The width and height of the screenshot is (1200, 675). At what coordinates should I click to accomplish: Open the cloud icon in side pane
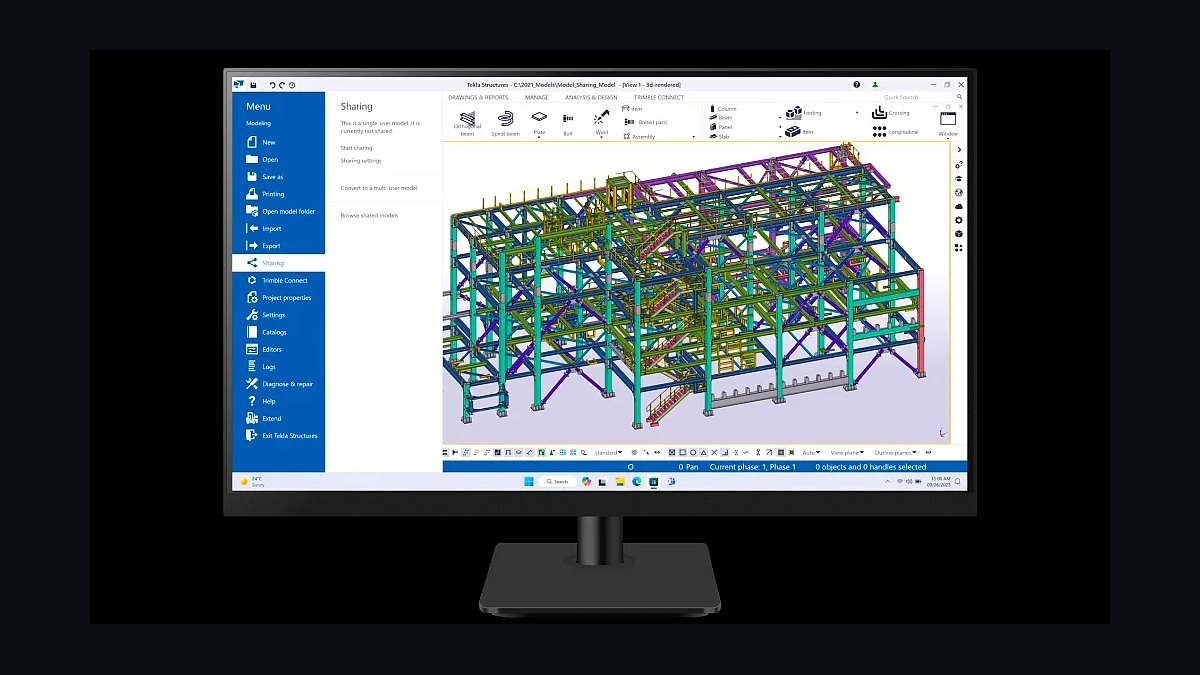(959, 206)
